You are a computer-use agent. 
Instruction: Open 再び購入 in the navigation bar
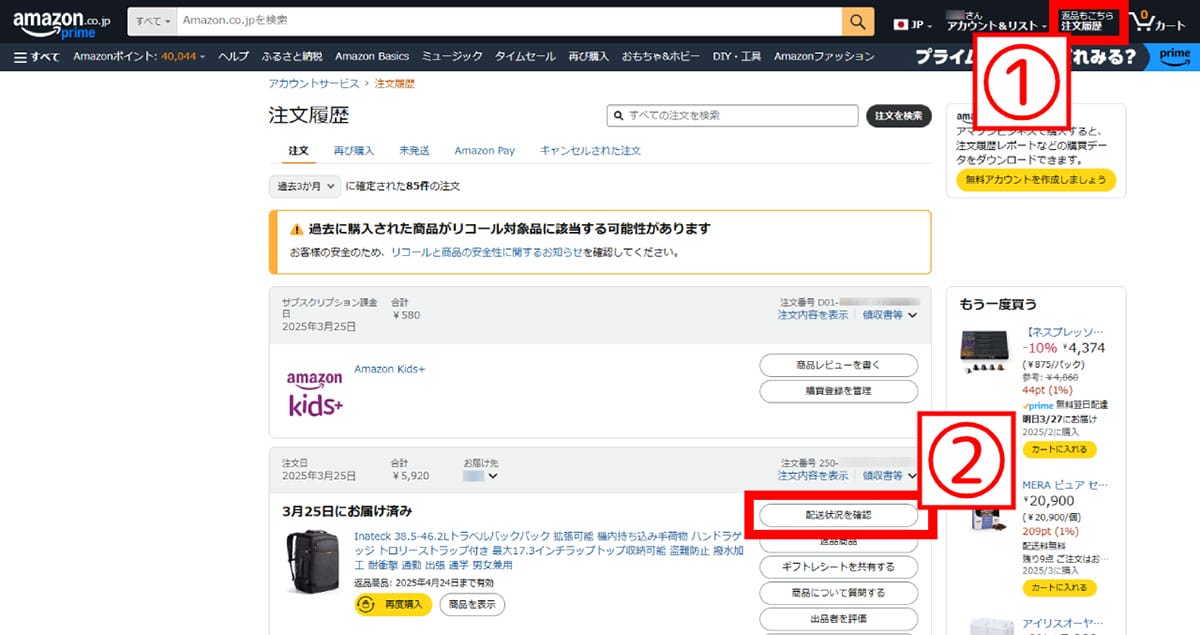[x=589, y=57]
